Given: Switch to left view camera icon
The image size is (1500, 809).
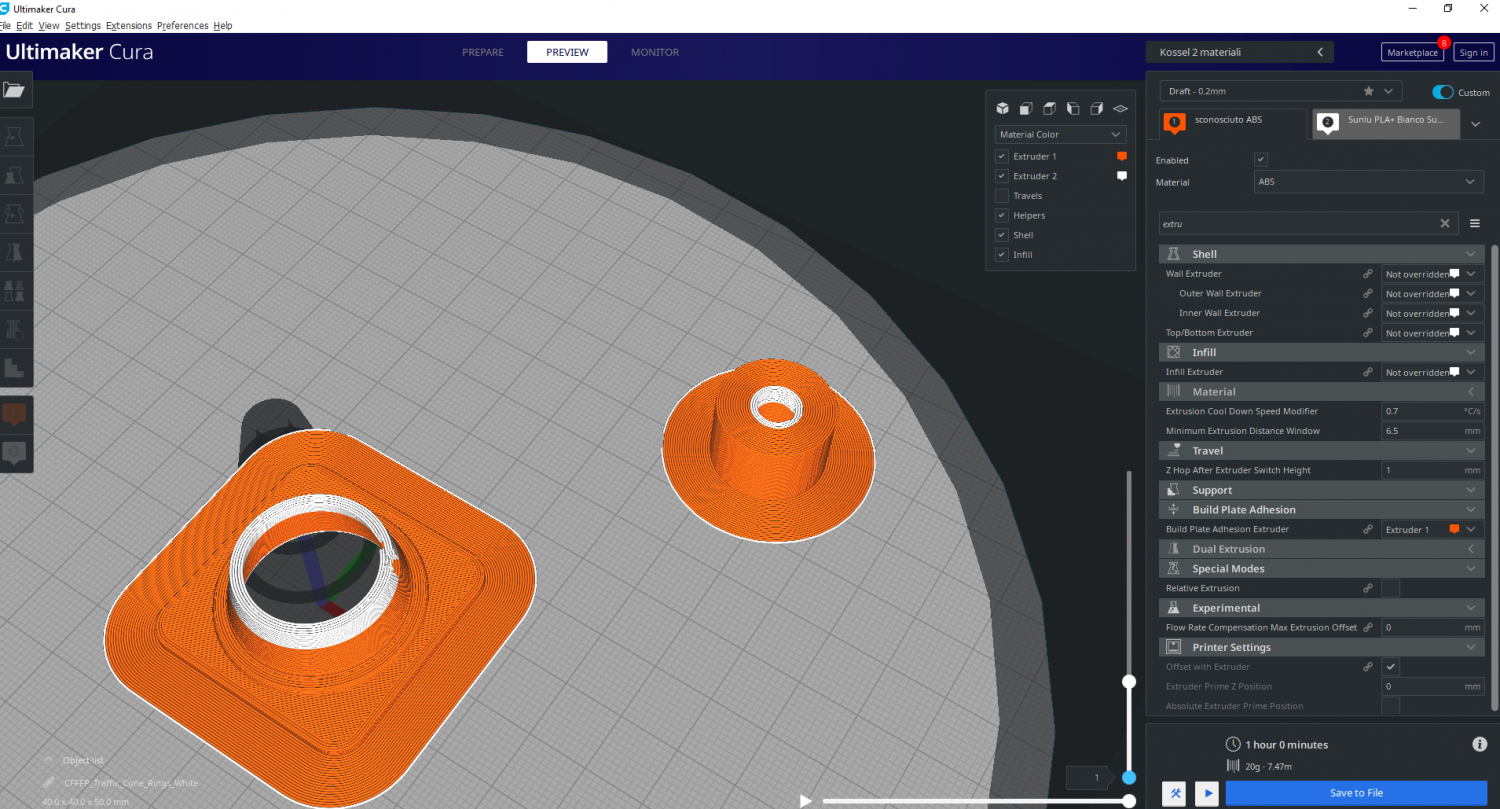Looking at the screenshot, I should coord(1072,108).
